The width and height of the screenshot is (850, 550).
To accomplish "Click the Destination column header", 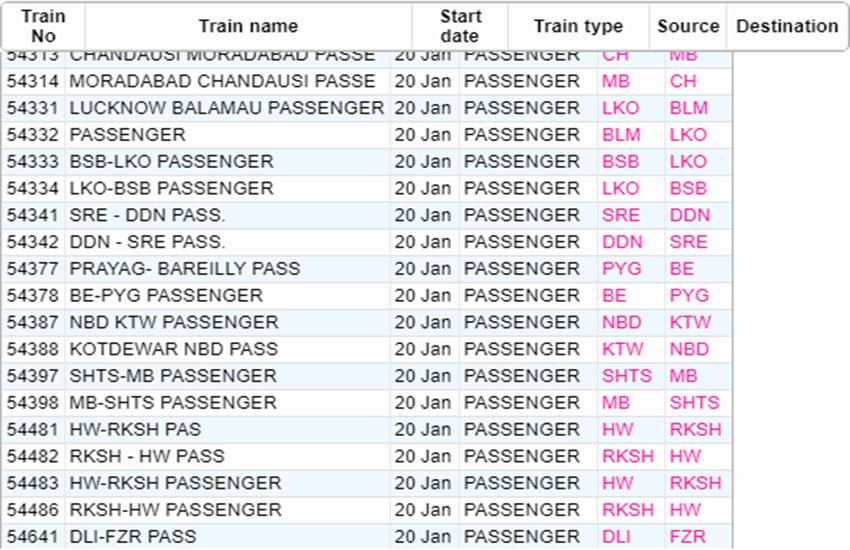I will [787, 27].
